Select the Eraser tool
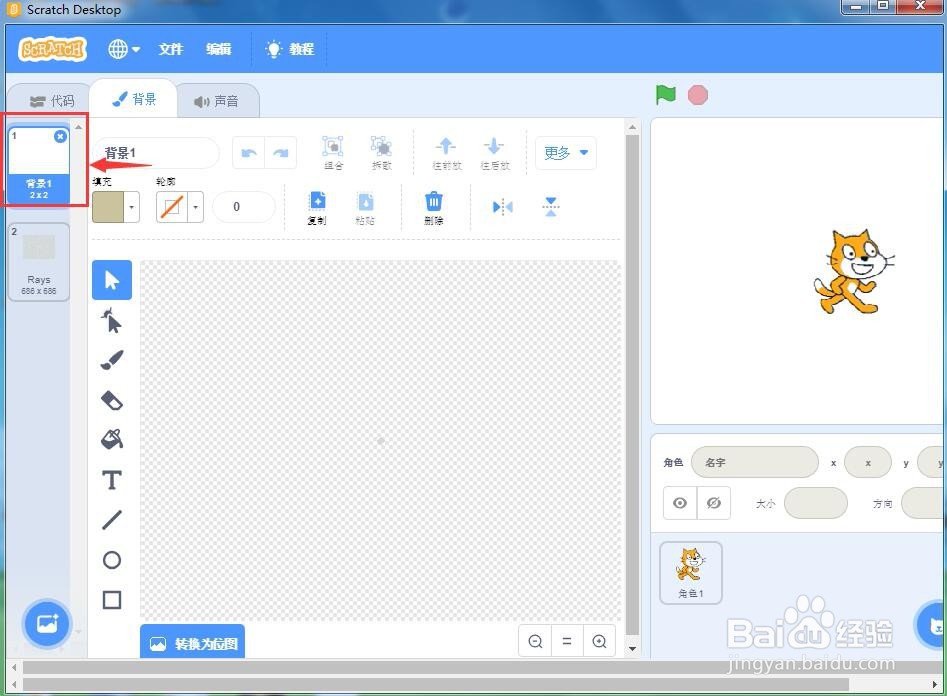Viewport: 947px width, 696px height. 112,400
